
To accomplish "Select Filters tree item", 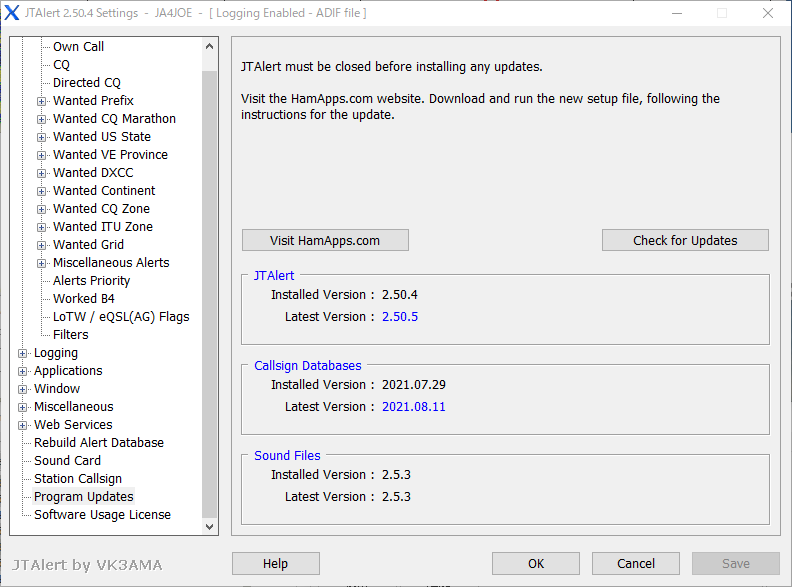I will (71, 335).
